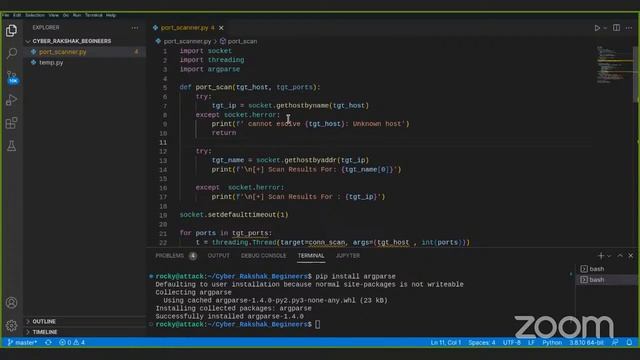The height and width of the screenshot is (360, 640).
Task: Switch to the DEBUG CONSOLE tab
Action: (264, 256)
